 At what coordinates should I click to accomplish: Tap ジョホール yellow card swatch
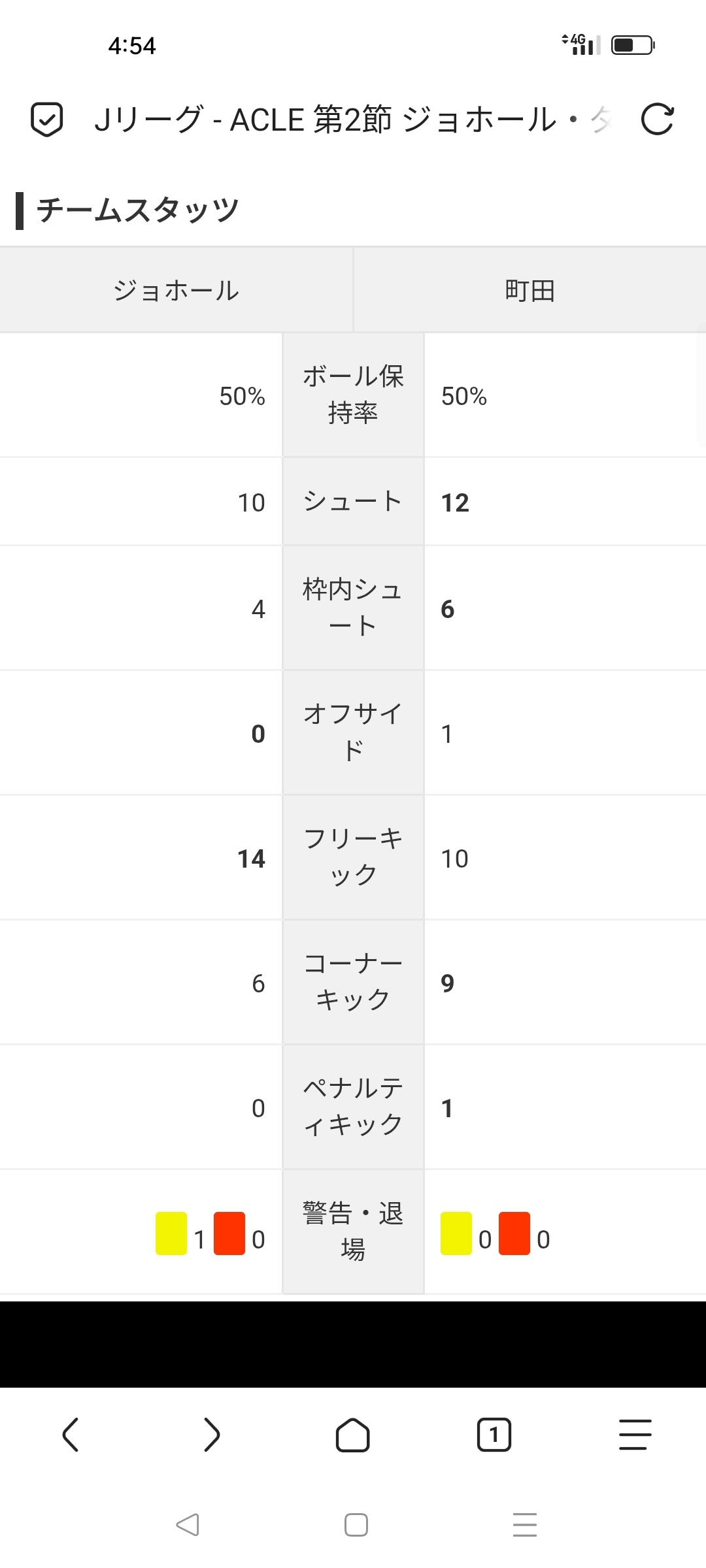[171, 1233]
